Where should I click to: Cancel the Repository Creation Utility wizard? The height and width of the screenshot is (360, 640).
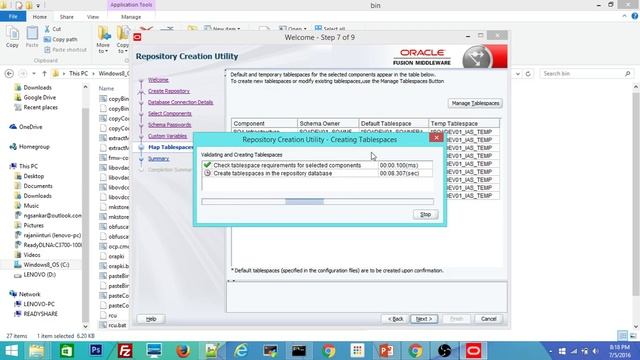489,319
